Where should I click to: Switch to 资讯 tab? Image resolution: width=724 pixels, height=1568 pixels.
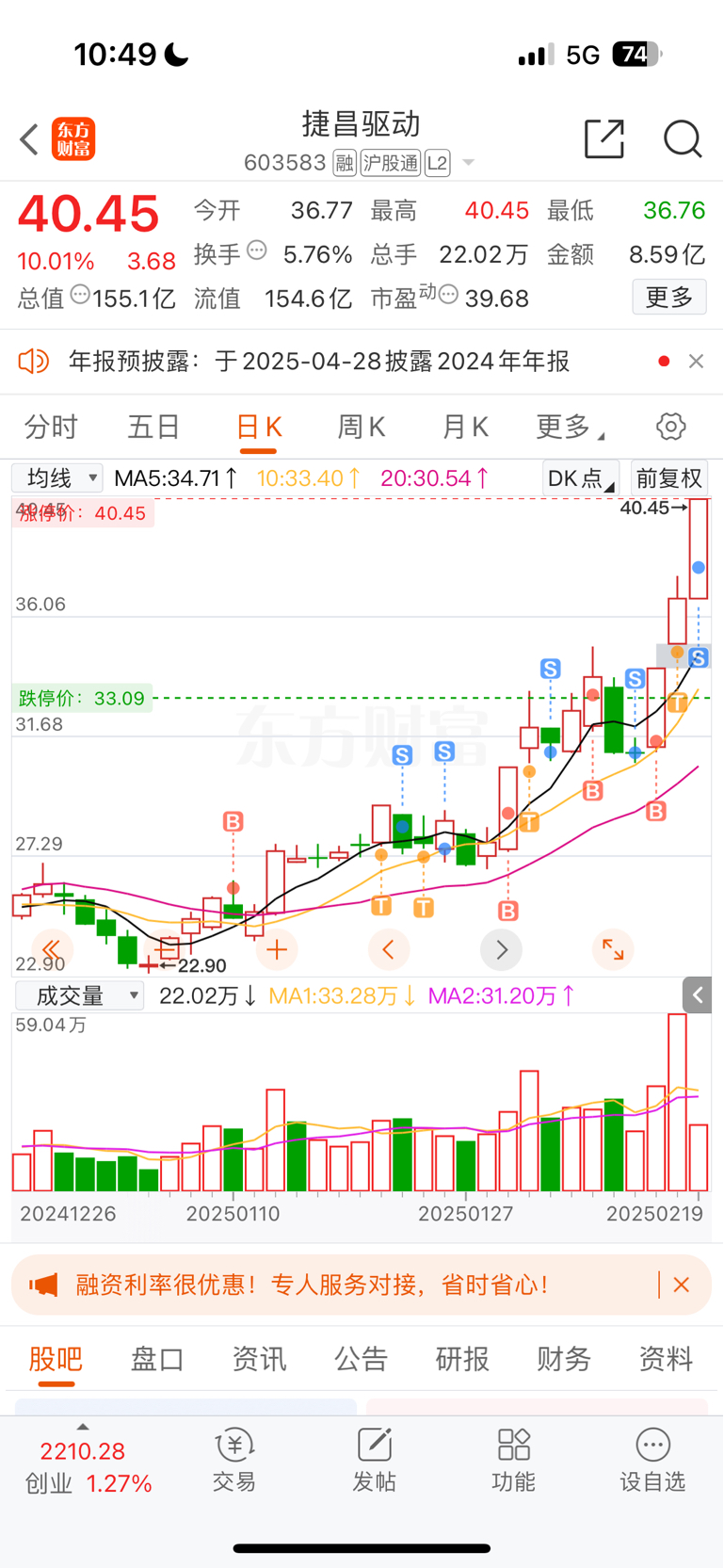pos(259,1359)
